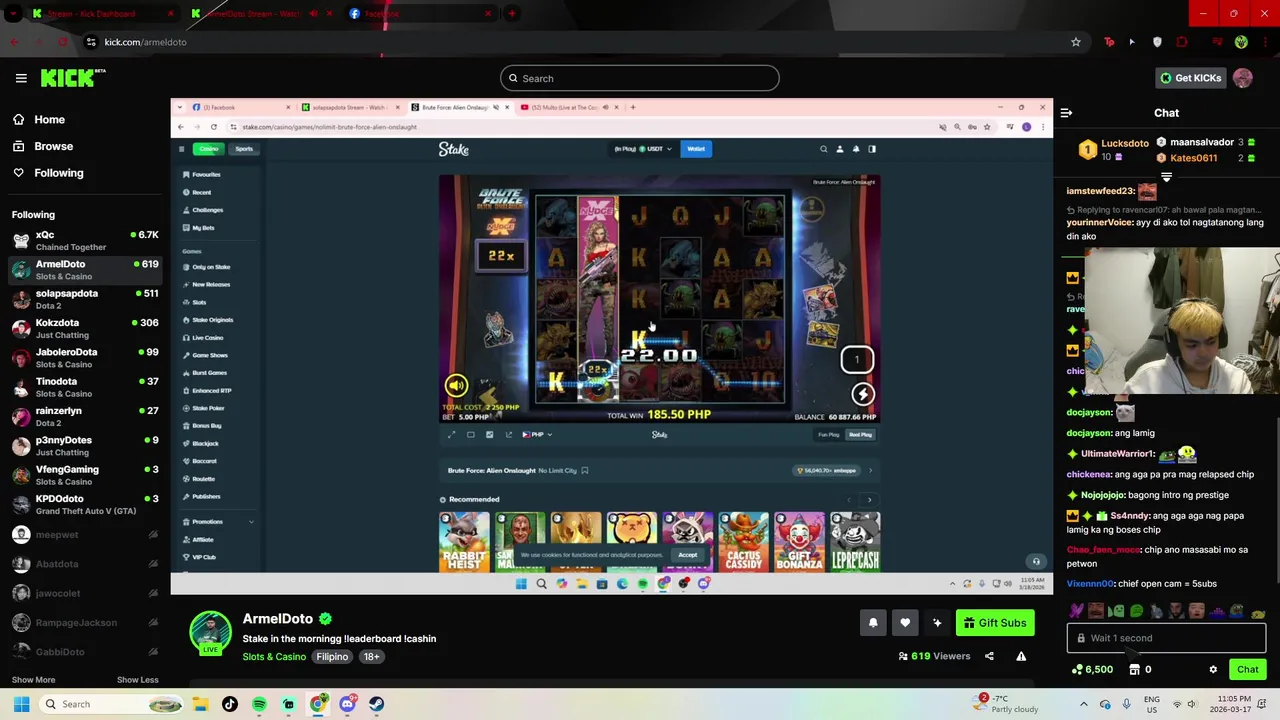Click the 619 Viewers count
1280x720 pixels.
[934, 656]
